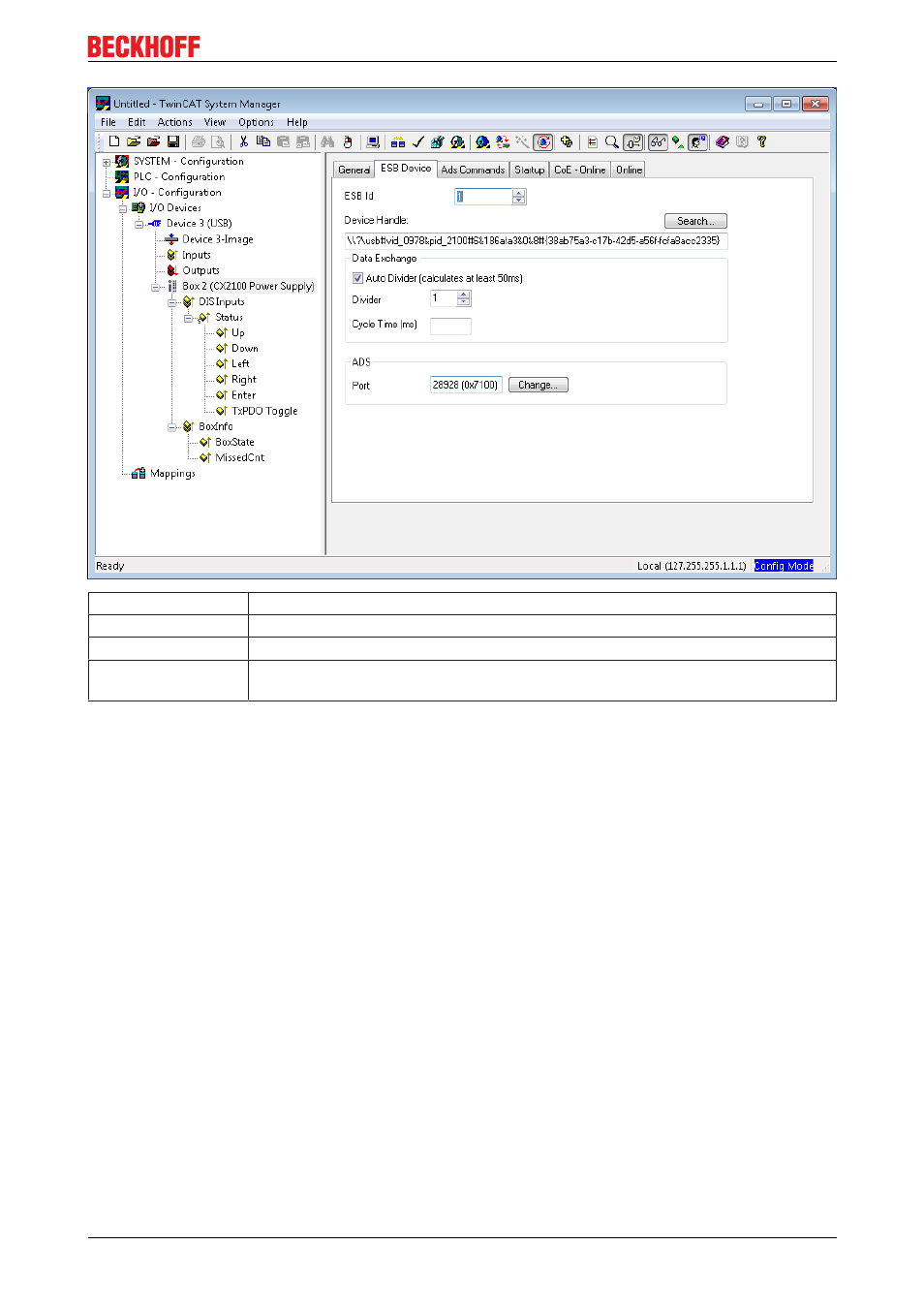
Task: Click the Print toolbar icon
Action: (x=199, y=142)
